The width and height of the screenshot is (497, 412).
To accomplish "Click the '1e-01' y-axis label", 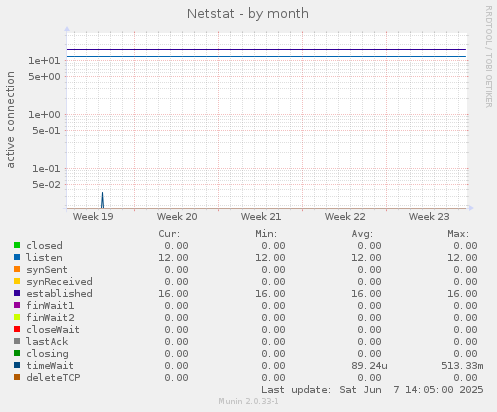I will (x=46, y=169).
